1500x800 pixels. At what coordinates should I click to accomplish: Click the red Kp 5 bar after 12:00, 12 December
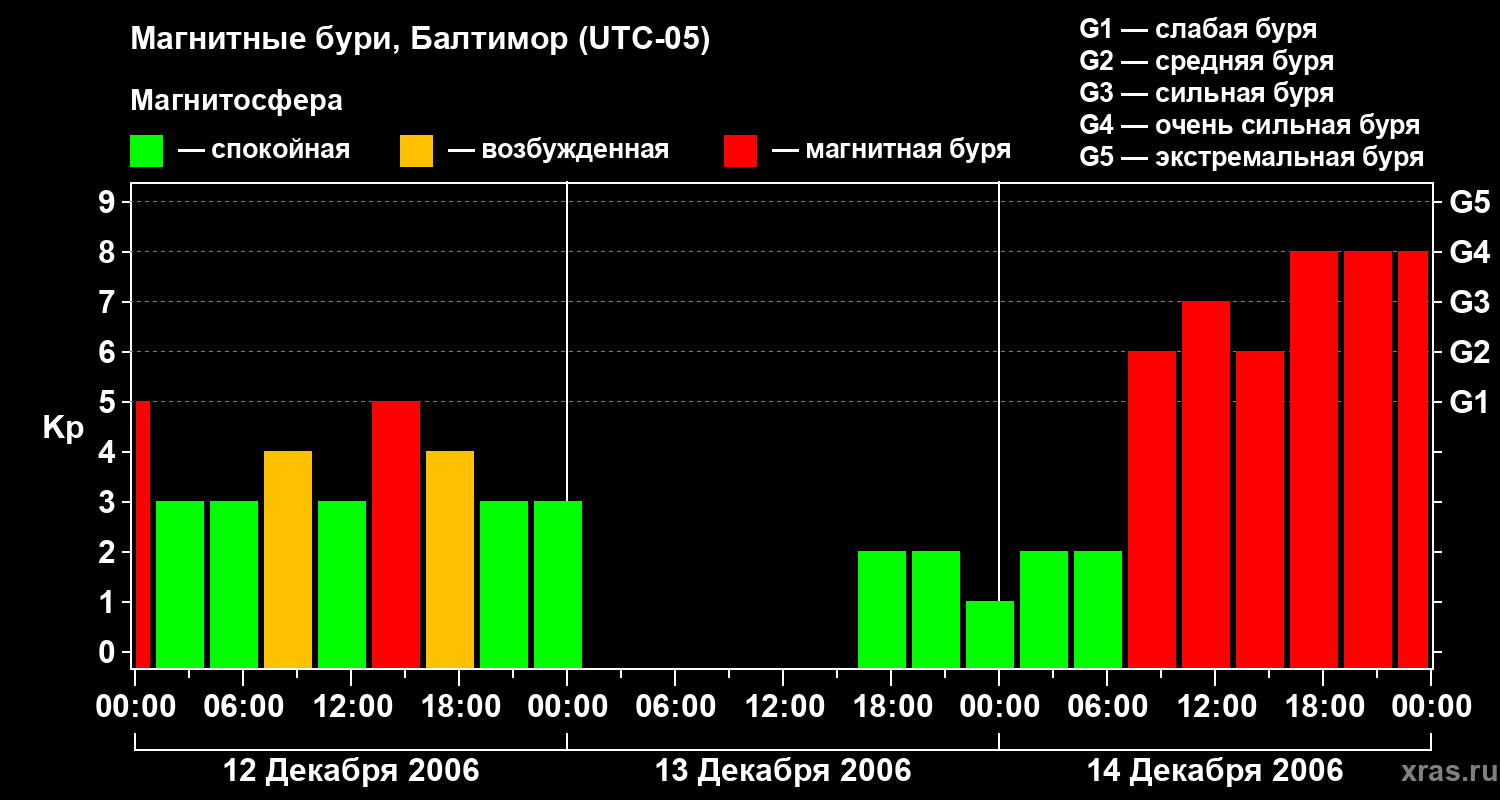click(x=396, y=534)
